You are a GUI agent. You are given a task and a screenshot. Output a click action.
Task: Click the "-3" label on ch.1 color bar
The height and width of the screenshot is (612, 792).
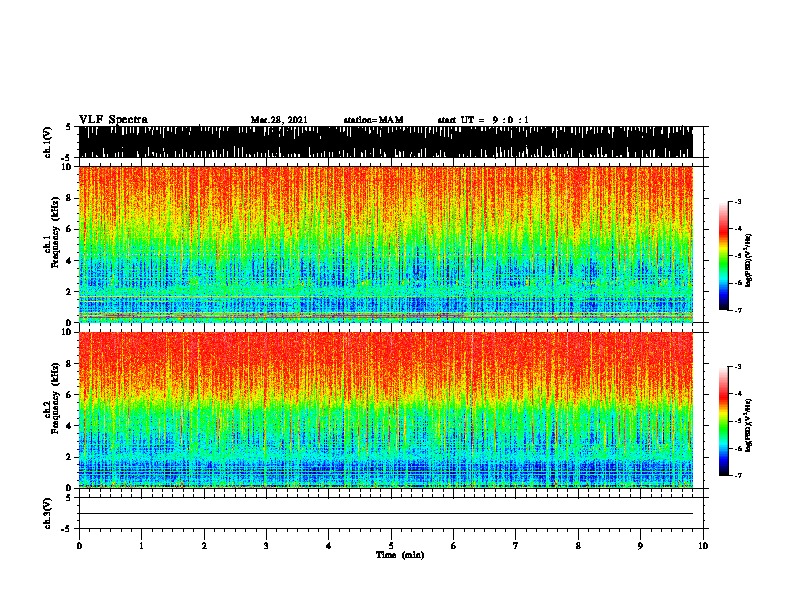[x=737, y=201]
